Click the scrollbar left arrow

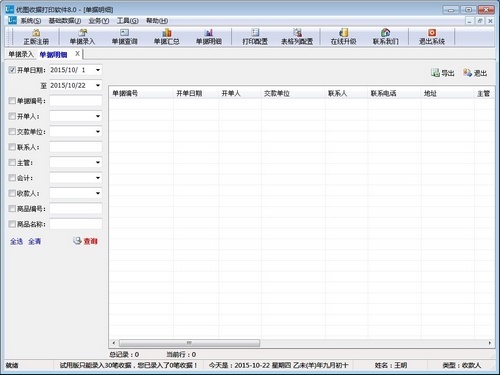click(x=114, y=343)
